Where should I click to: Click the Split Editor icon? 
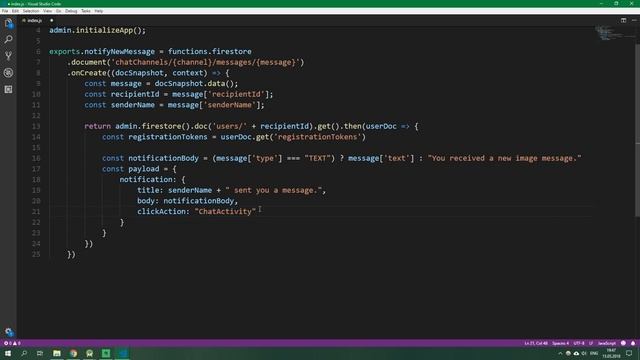623,20
